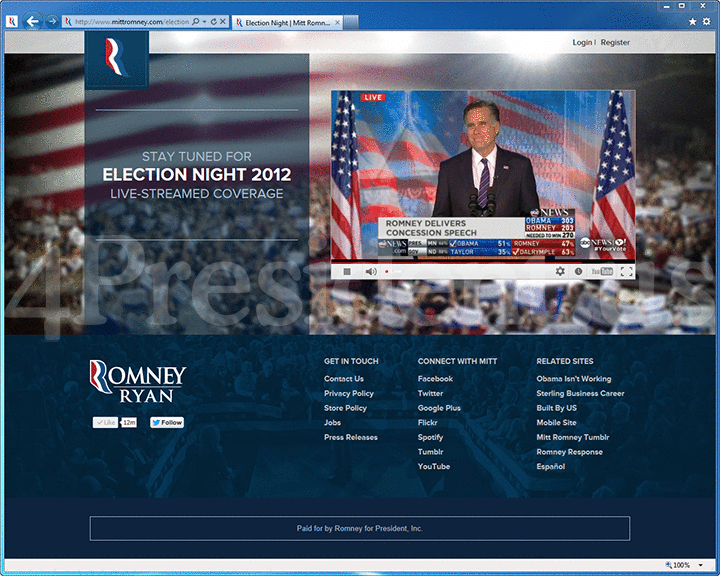
Task: Expand the address bar dropdown arrow
Action: click(204, 22)
